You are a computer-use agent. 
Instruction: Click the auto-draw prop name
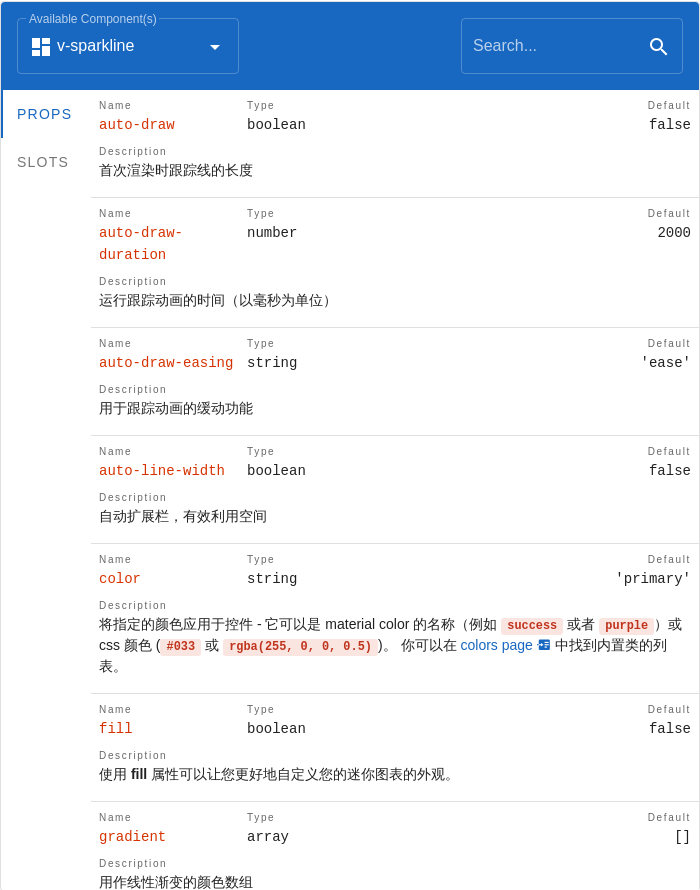[x=136, y=124]
